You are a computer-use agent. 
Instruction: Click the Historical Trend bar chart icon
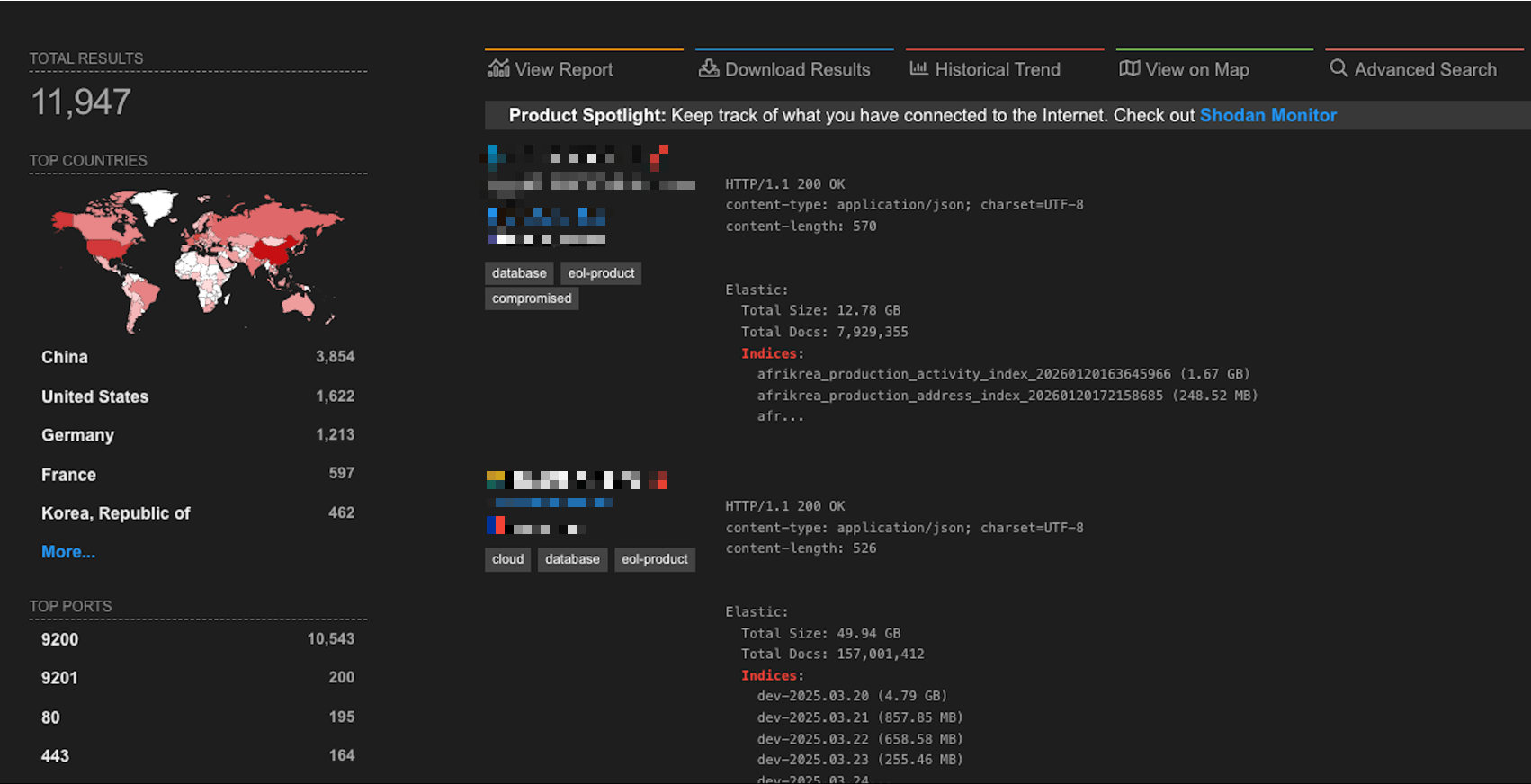(918, 68)
